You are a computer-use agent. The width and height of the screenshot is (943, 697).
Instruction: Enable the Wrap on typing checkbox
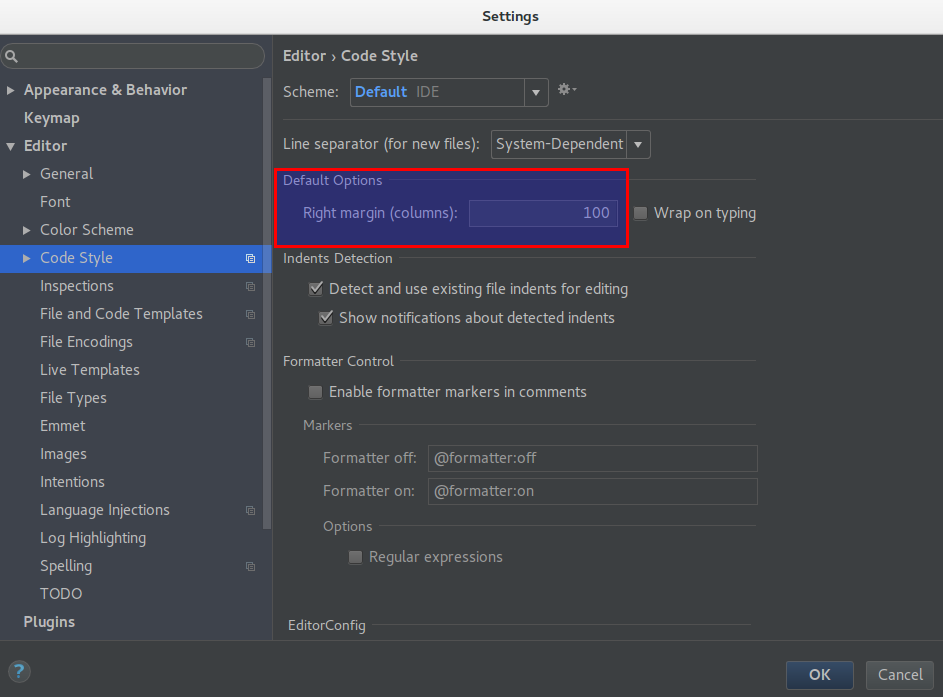coord(639,212)
